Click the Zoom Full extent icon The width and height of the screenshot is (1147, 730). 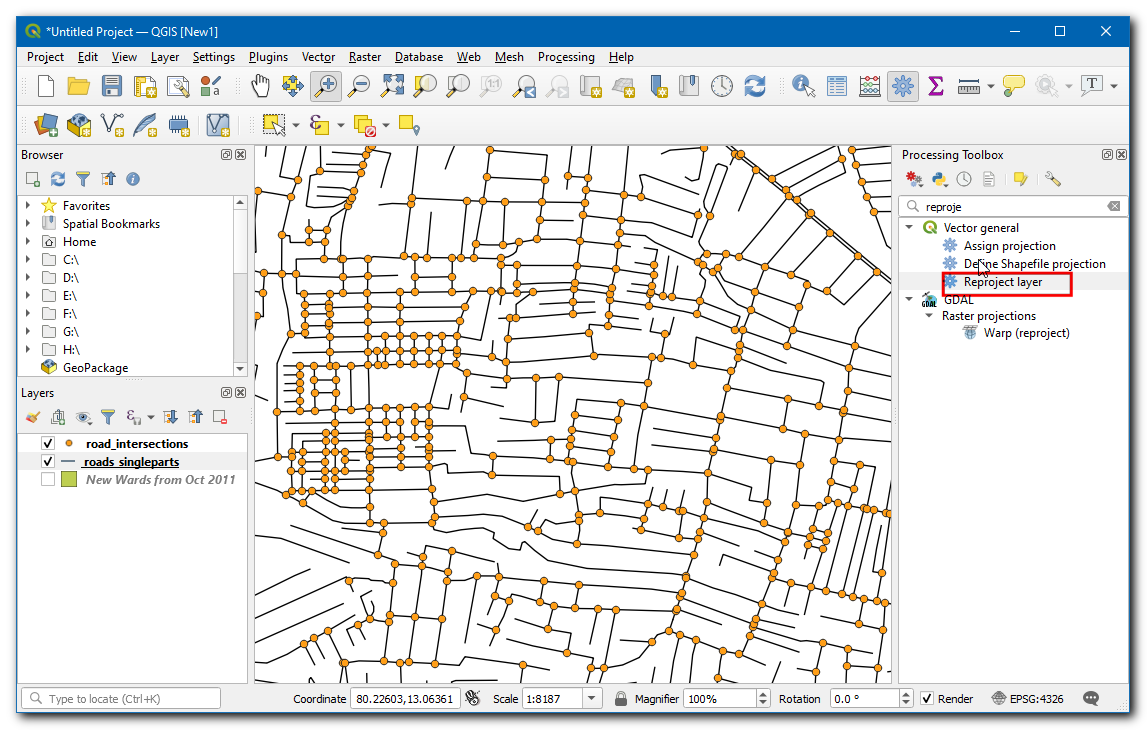(x=392, y=87)
